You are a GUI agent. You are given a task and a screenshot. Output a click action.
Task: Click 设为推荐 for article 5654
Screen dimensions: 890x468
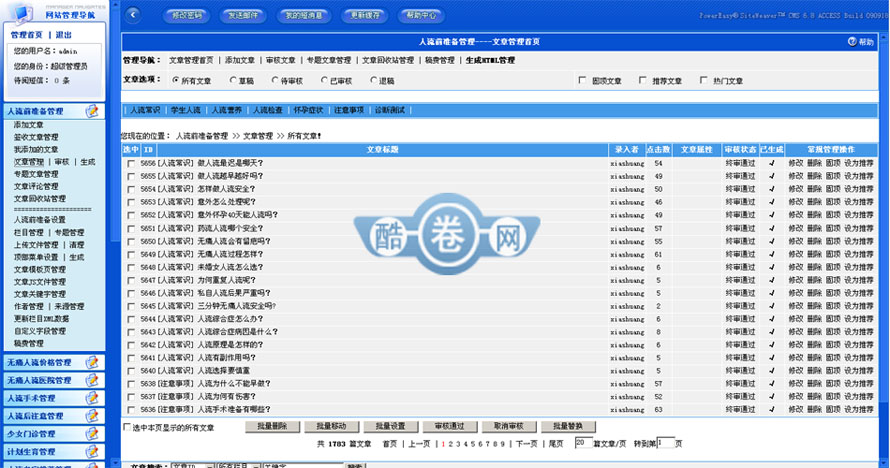[859, 189]
